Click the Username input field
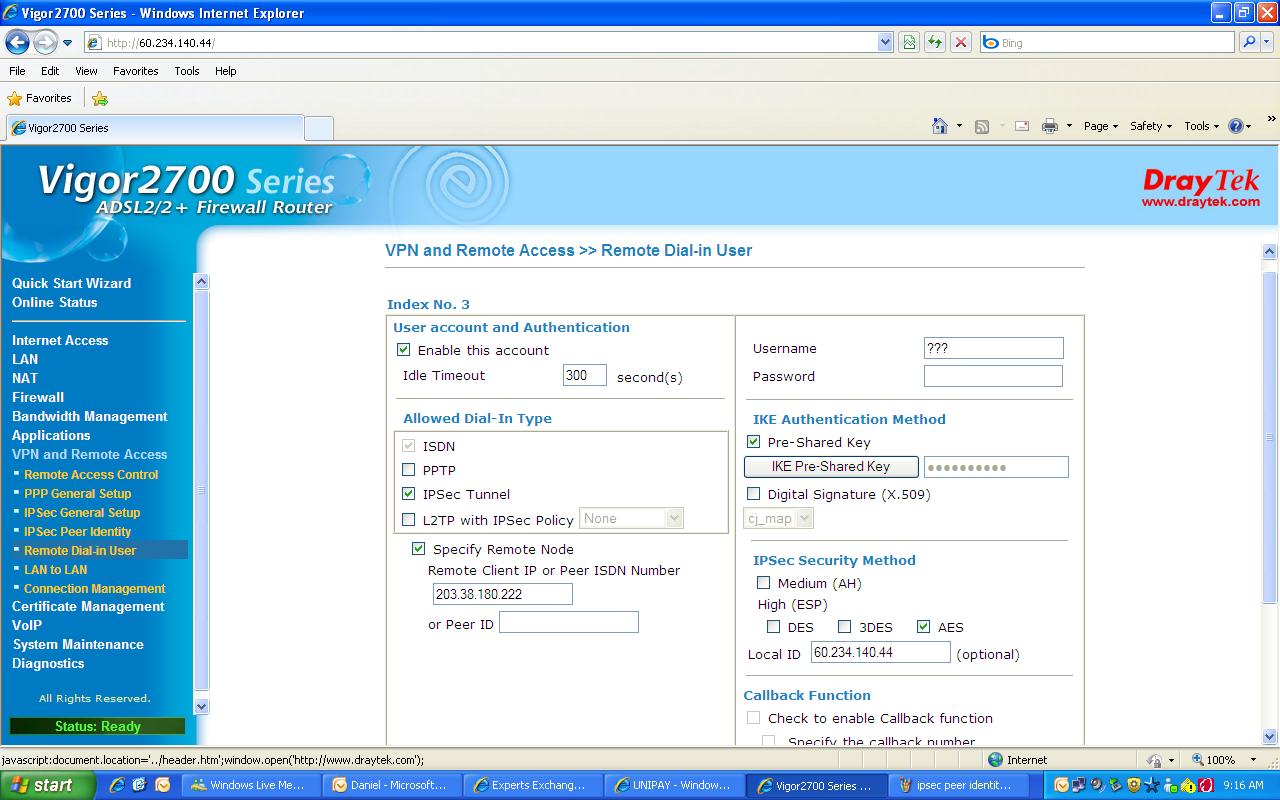1280x800 pixels. [x=993, y=348]
